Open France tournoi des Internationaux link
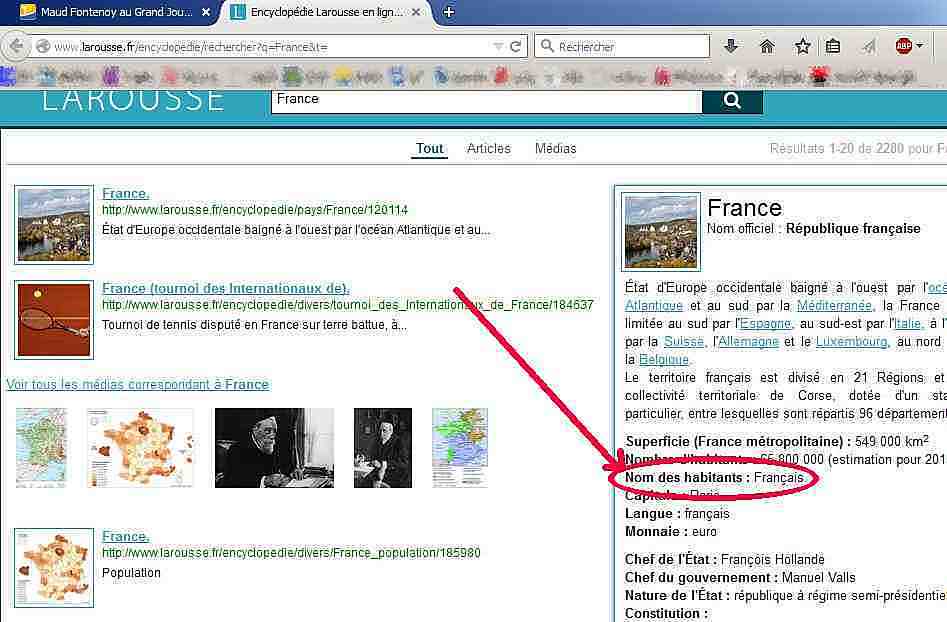 click(226, 289)
